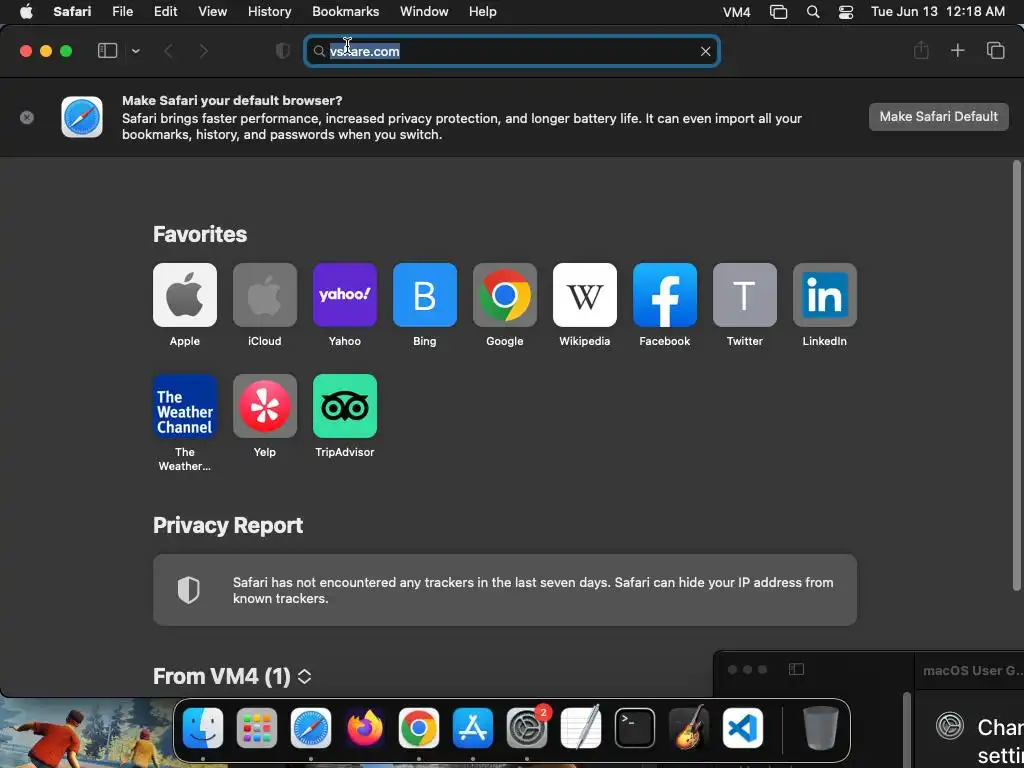Click the Safari compass icon in banner
The height and width of the screenshot is (768, 1024).
click(x=82, y=118)
